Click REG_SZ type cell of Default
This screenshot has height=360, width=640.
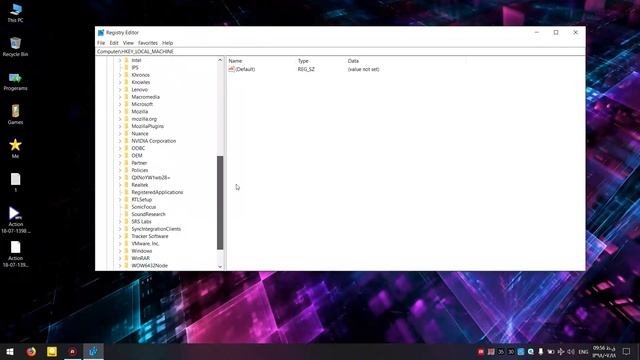[x=306, y=69]
